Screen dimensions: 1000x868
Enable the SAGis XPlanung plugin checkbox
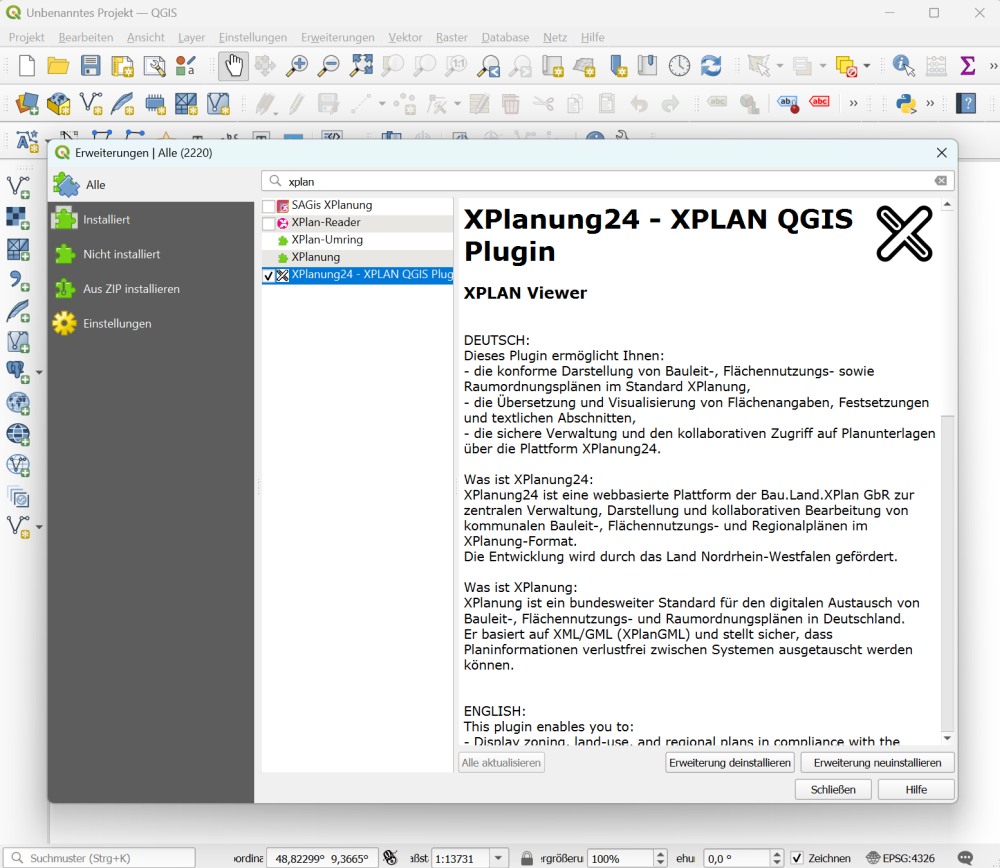[x=268, y=206]
